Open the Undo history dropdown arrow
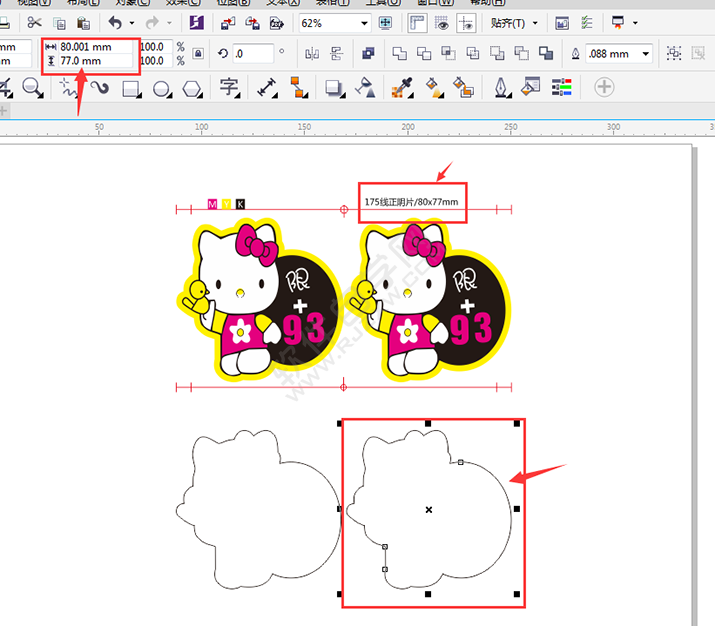 (132, 23)
